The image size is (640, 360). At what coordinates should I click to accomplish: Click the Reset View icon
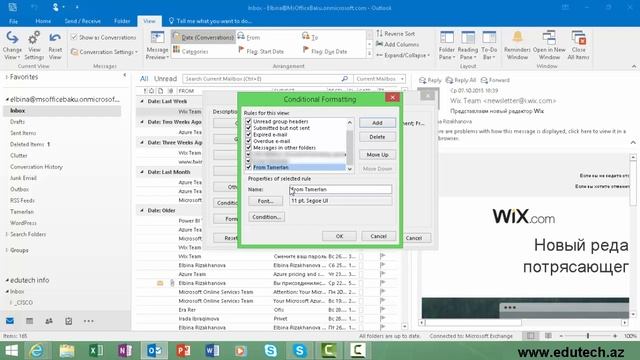tap(55, 38)
